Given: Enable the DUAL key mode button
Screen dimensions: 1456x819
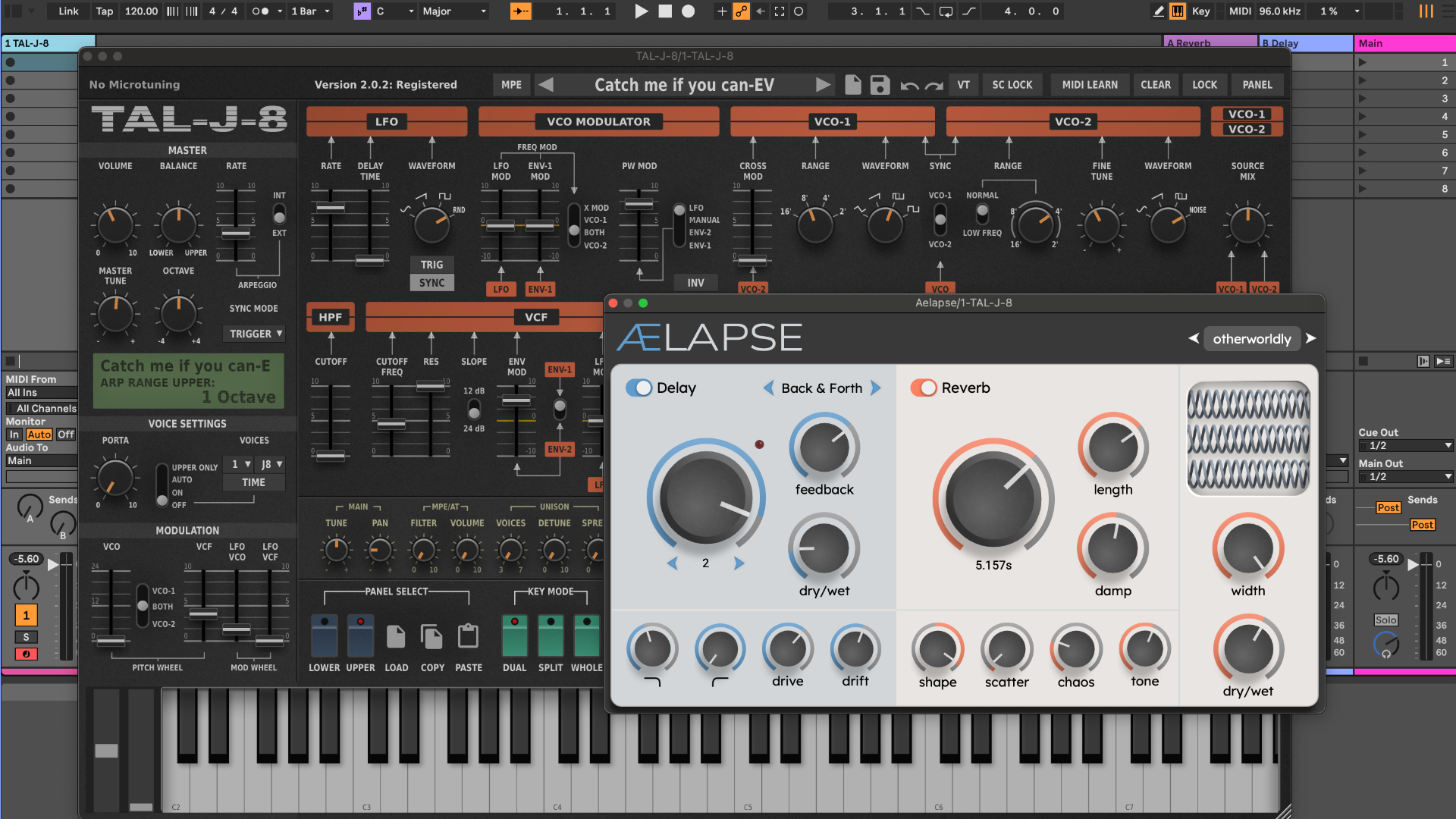Looking at the screenshot, I should point(514,635).
